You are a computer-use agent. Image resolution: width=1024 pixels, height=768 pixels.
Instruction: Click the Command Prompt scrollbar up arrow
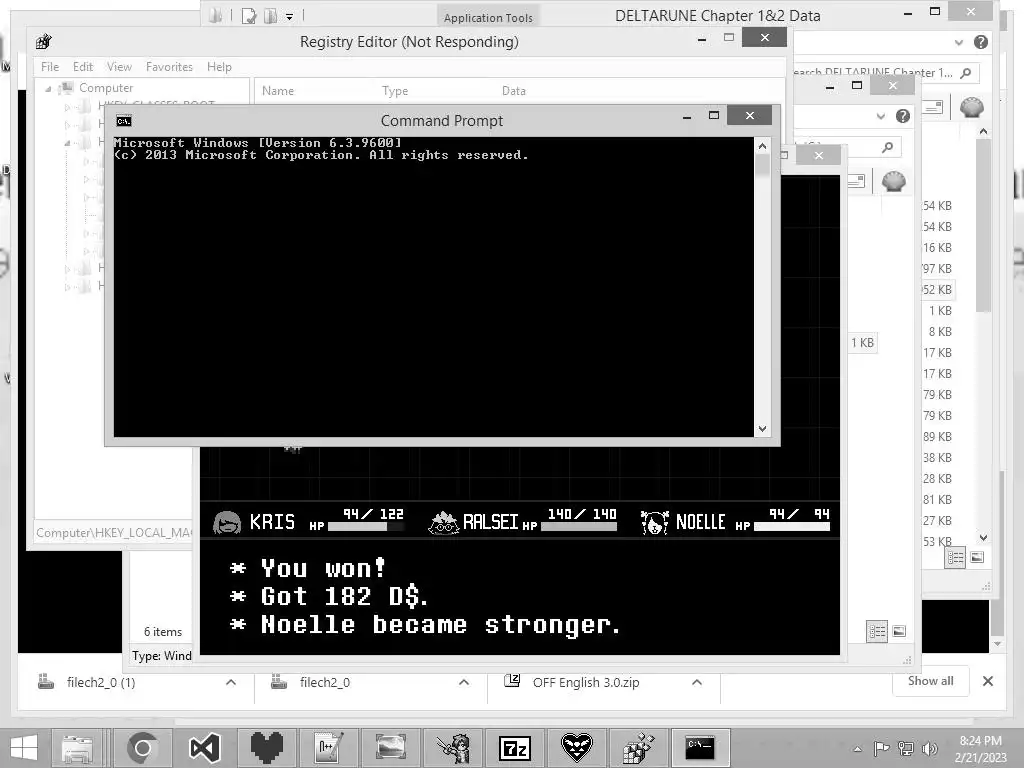point(762,146)
